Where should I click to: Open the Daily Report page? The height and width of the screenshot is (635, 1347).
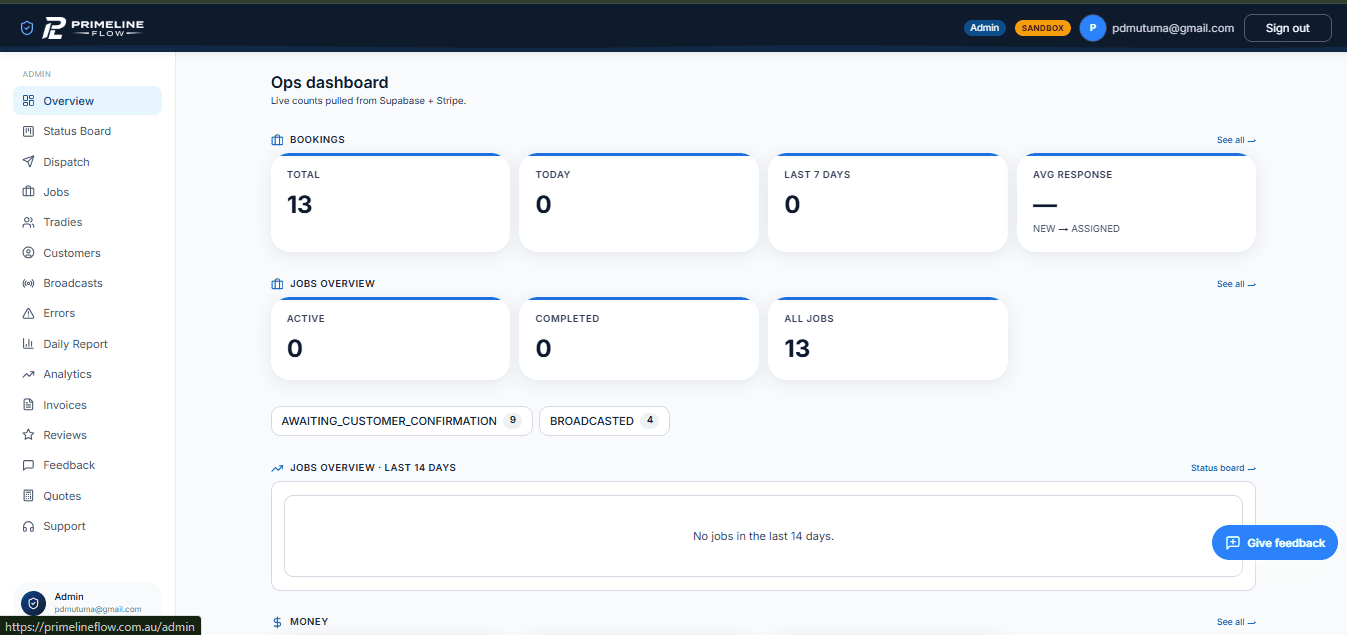click(x=87, y=344)
